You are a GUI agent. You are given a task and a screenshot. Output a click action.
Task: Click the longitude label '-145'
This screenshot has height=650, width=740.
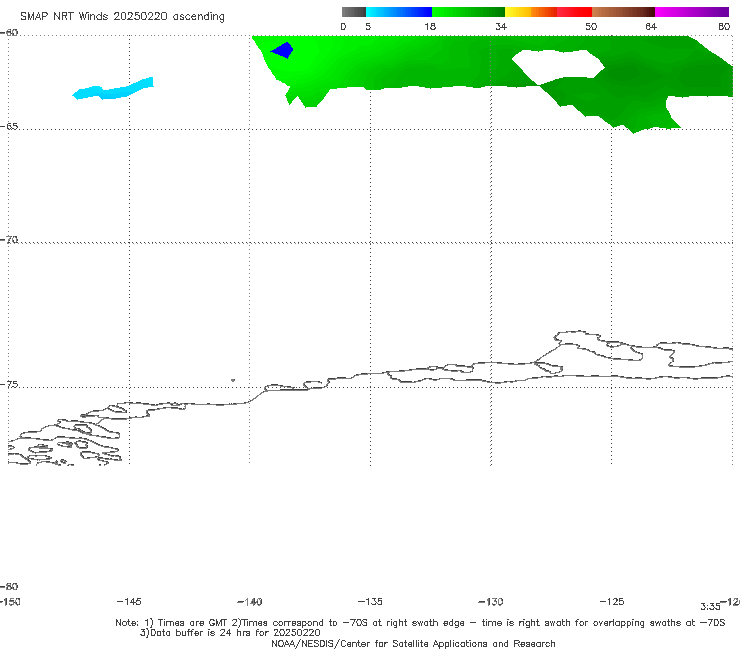pos(129,601)
